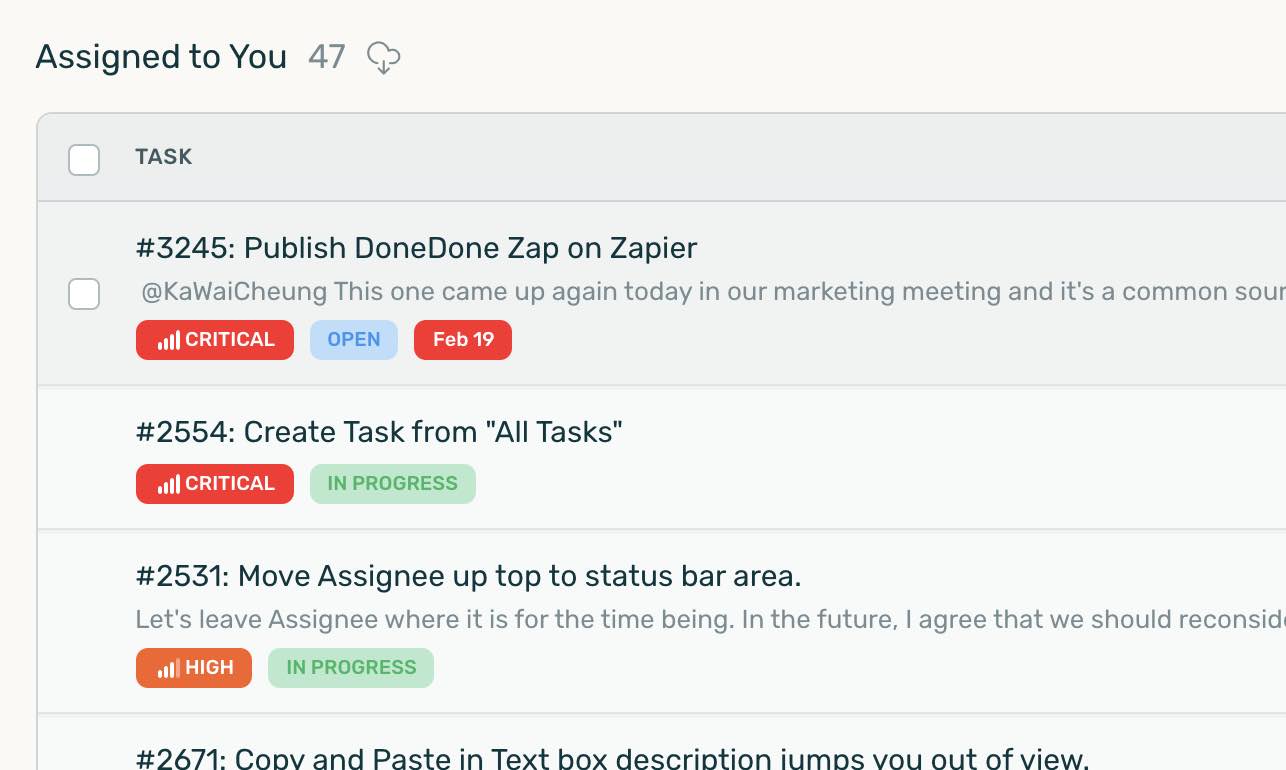Click IN PROGRESS badge on task #2554
This screenshot has height=770, width=1286.
pyautogui.click(x=392, y=484)
